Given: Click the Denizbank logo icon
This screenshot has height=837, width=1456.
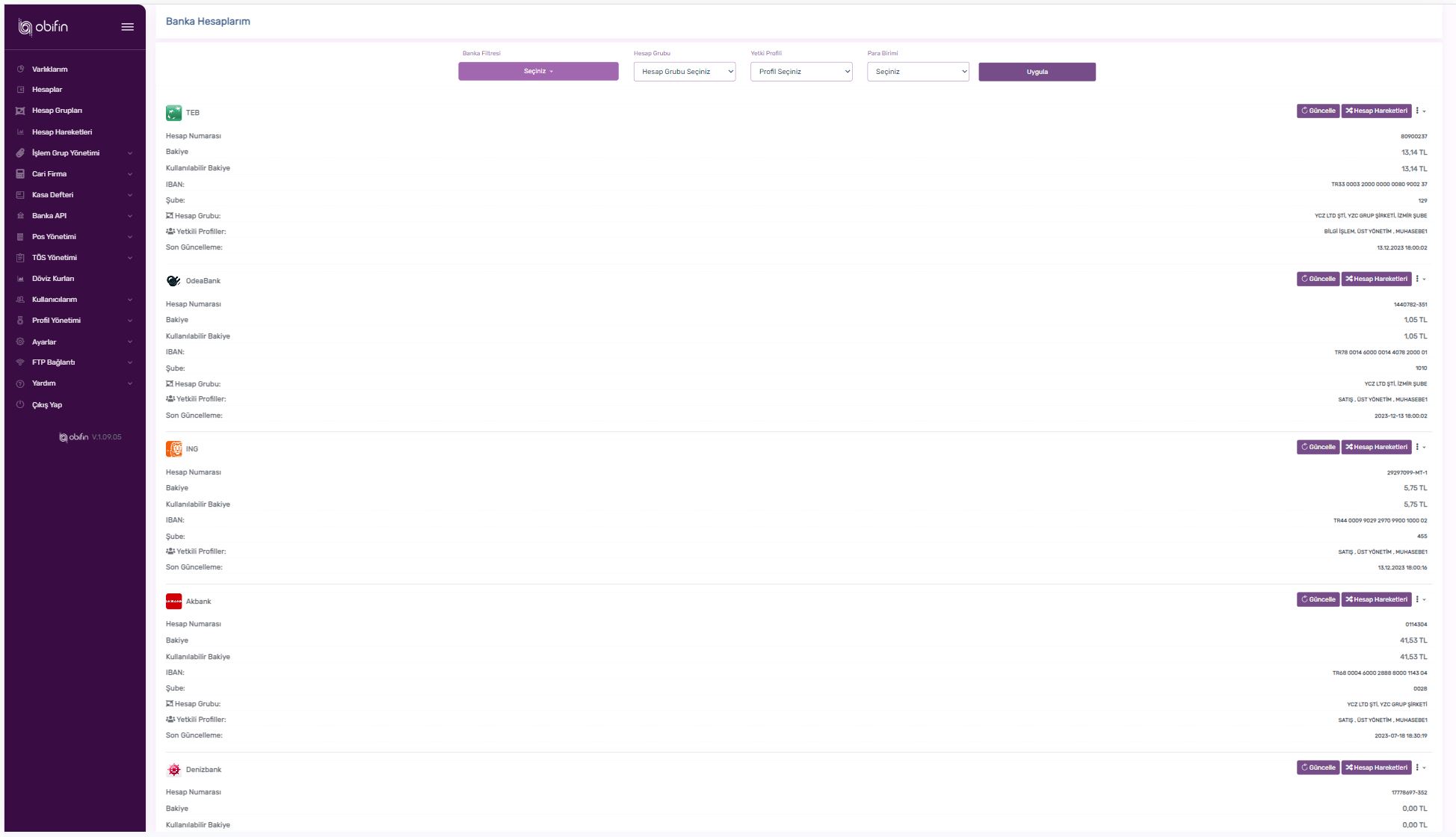Looking at the screenshot, I should click(173, 770).
